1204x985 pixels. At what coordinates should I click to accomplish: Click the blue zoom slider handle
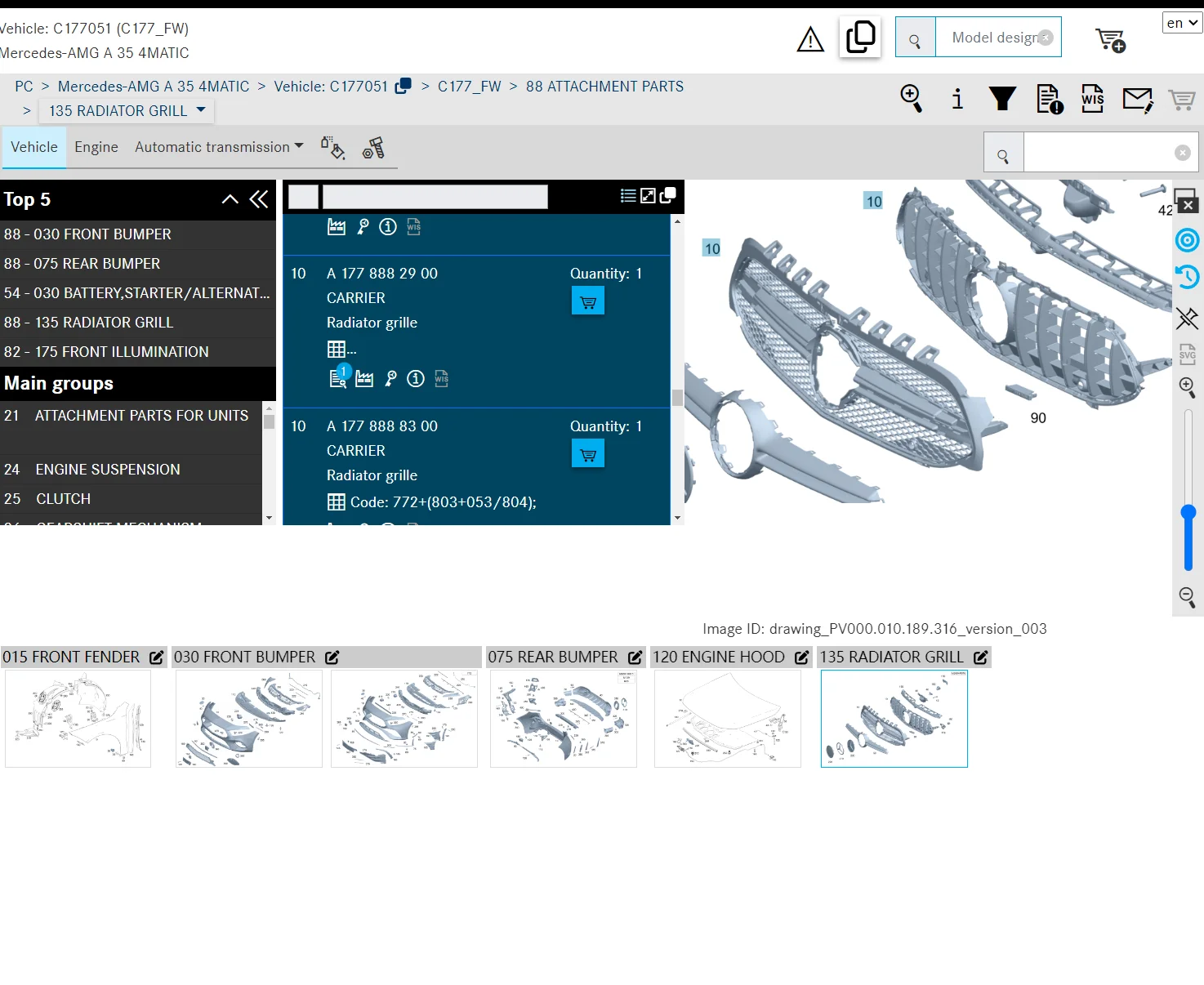click(1188, 513)
